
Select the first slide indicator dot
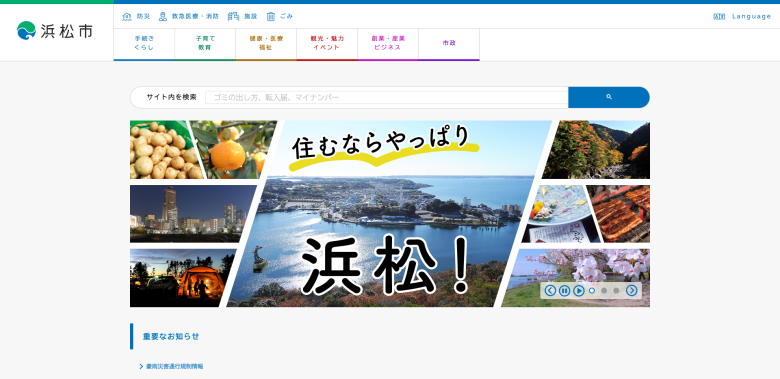(x=592, y=290)
